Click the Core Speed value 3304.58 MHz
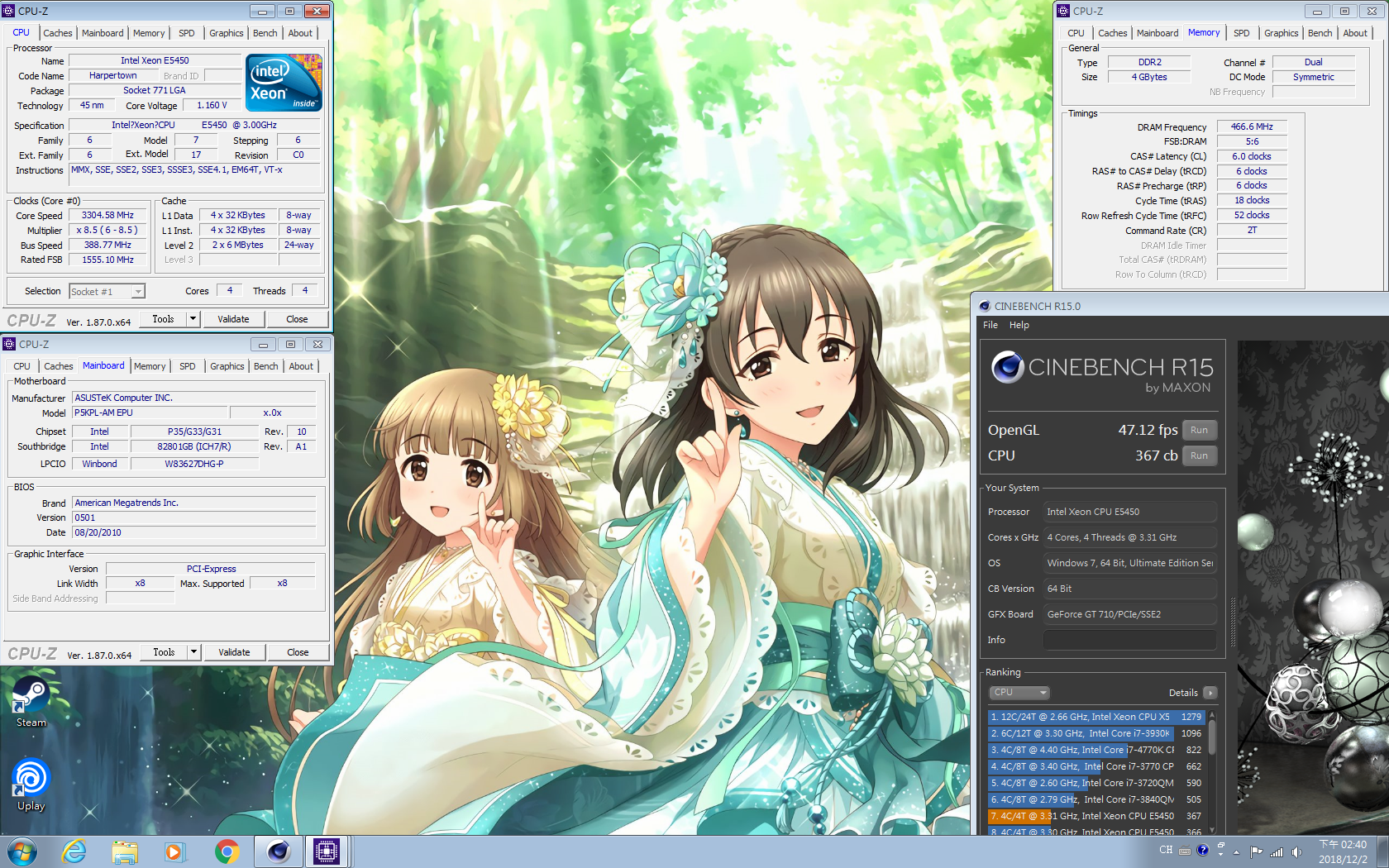Screen dimensions: 1389x868 [107, 215]
